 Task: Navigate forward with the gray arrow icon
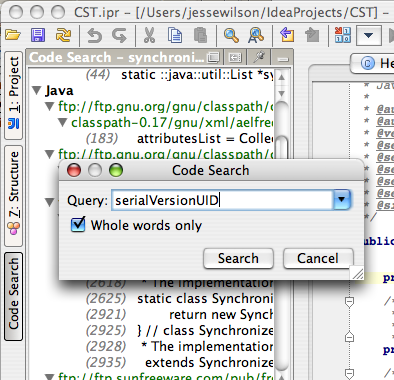point(312,35)
